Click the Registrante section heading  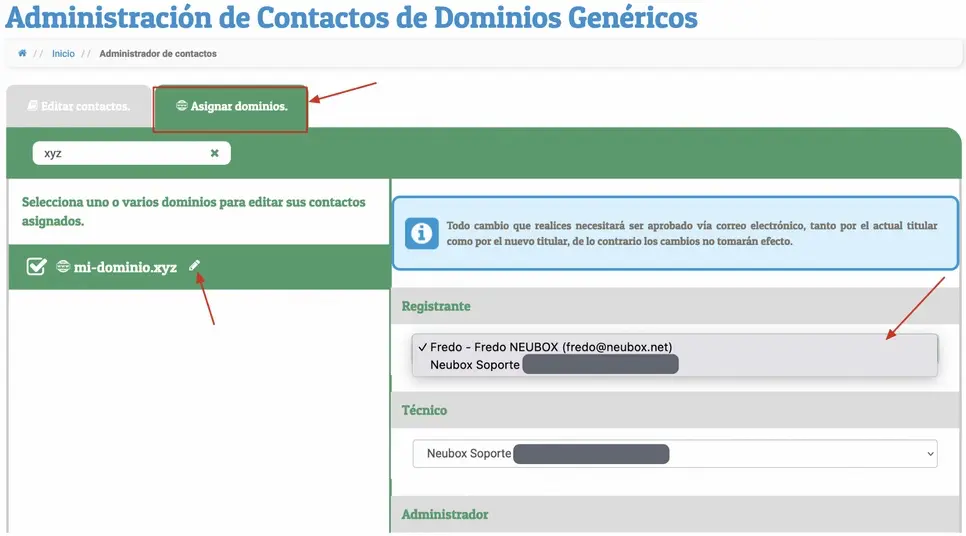coord(436,306)
